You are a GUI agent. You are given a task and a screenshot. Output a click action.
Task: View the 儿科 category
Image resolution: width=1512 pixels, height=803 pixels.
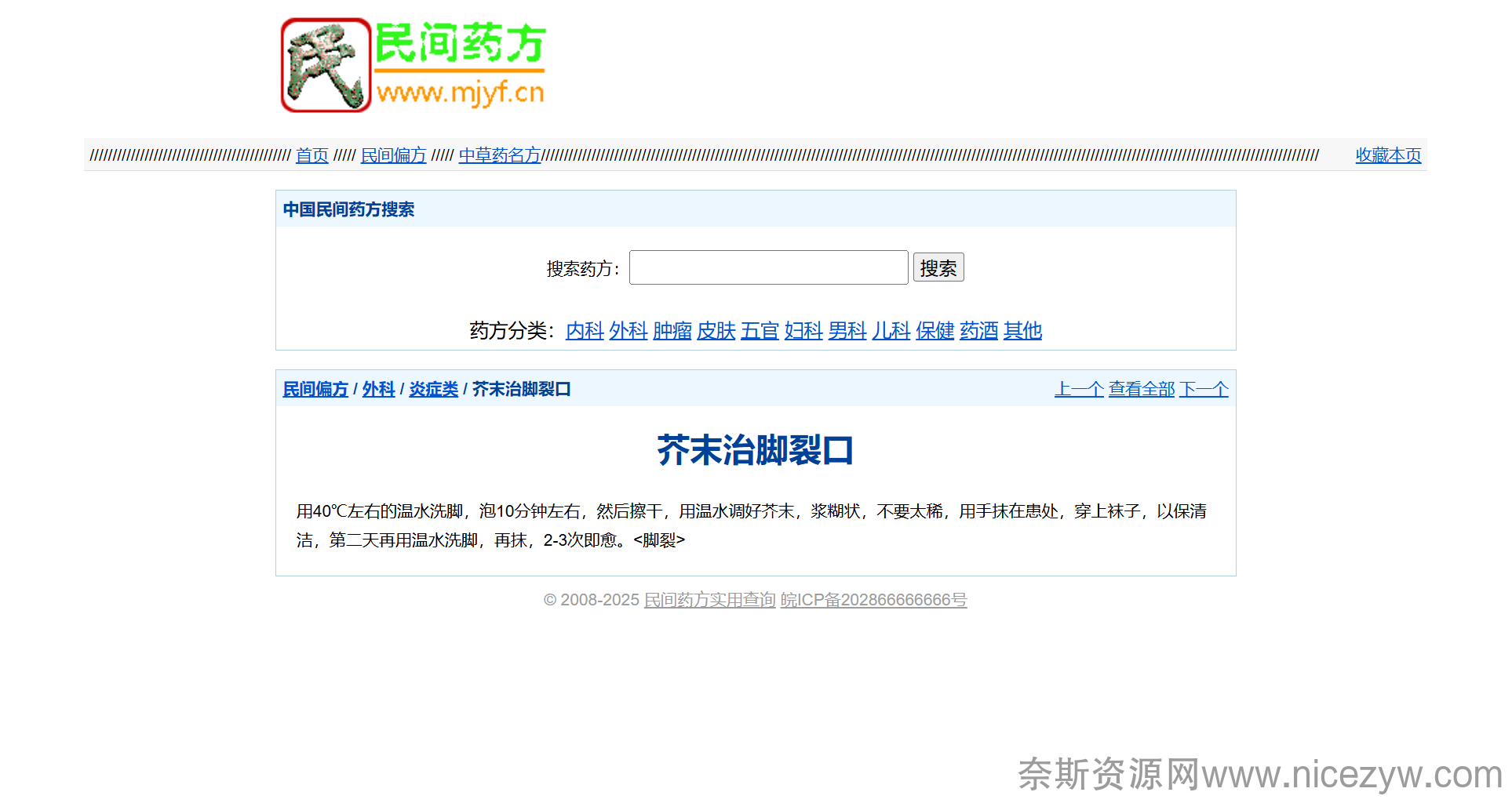pos(891,331)
